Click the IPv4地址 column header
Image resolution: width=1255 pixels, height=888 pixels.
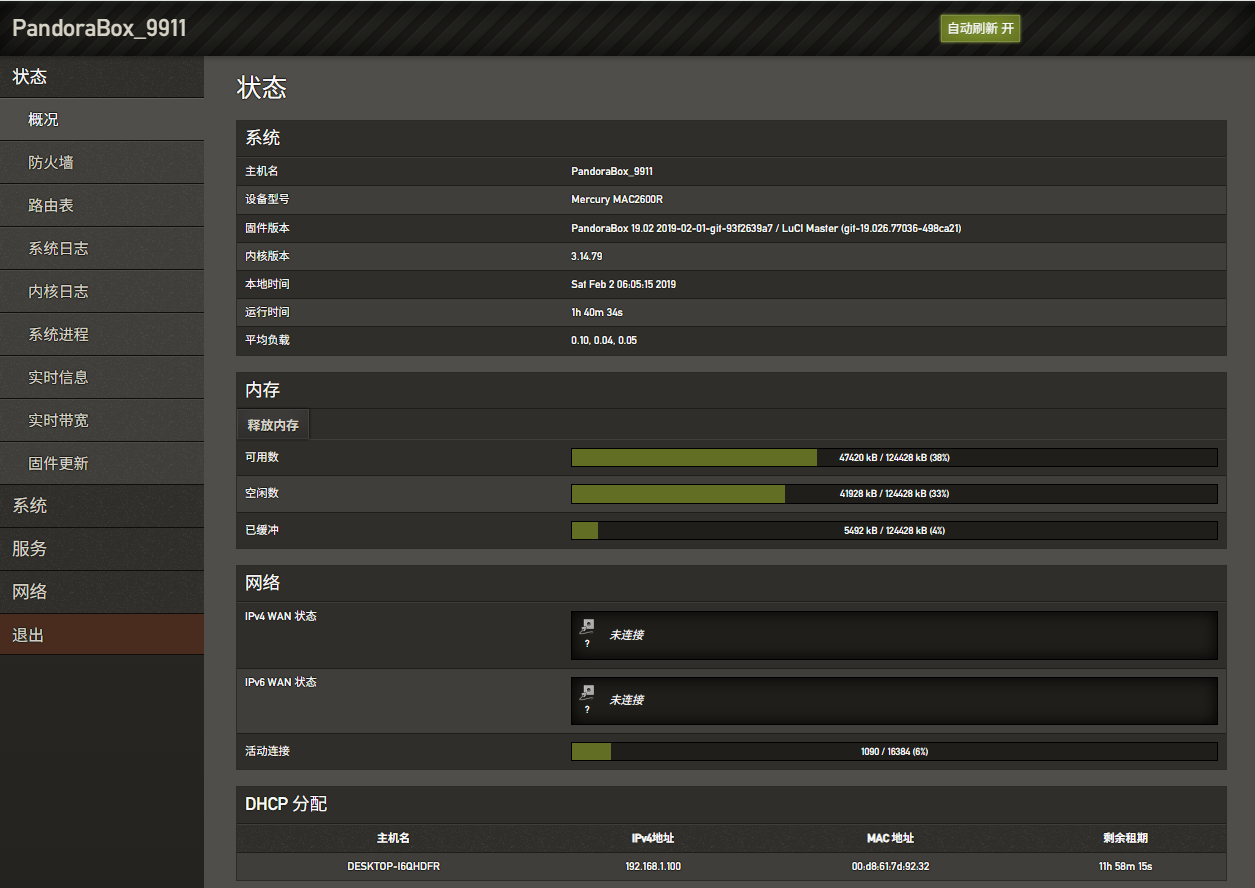coord(653,838)
